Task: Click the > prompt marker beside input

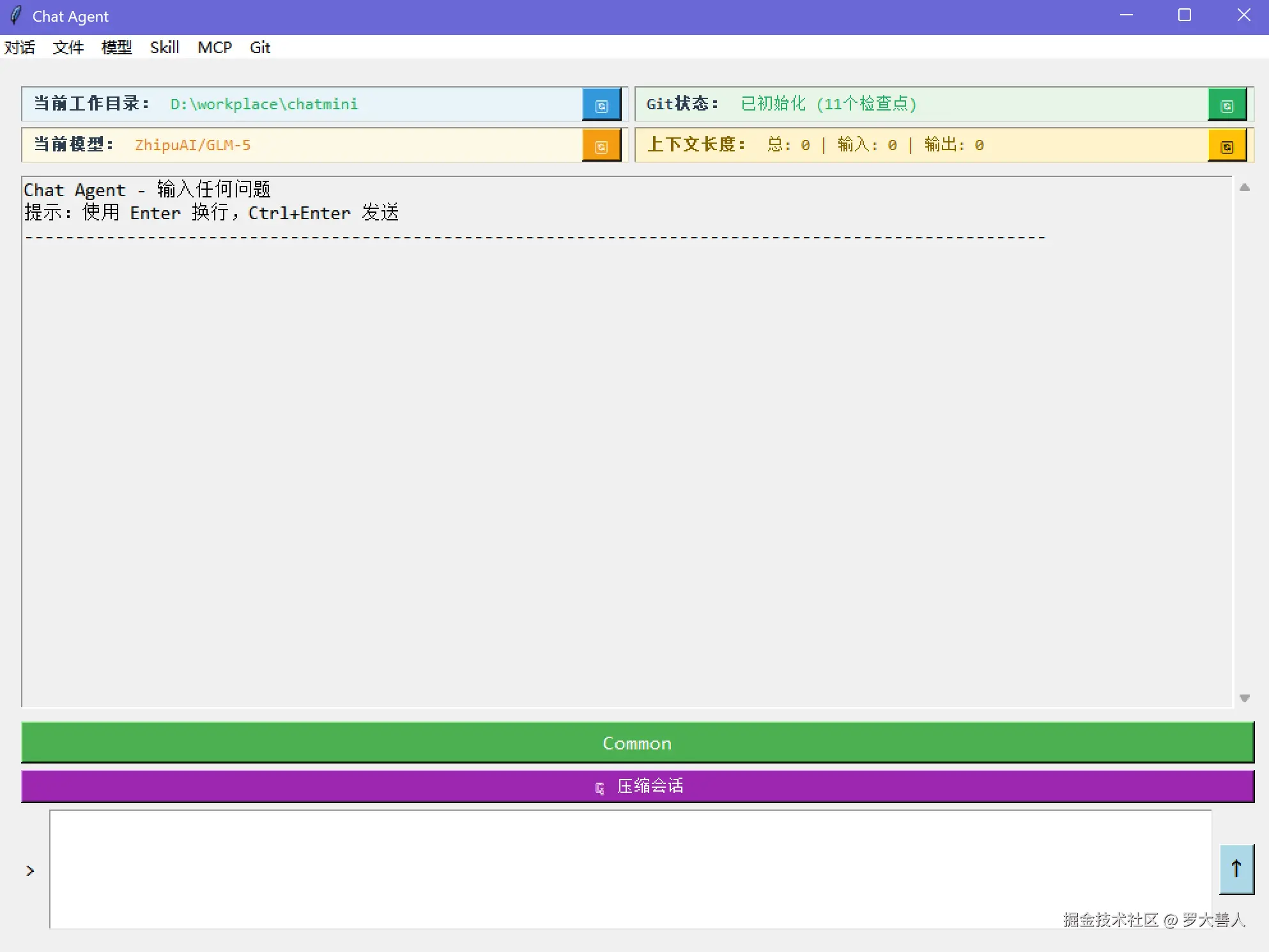Action: click(30, 870)
